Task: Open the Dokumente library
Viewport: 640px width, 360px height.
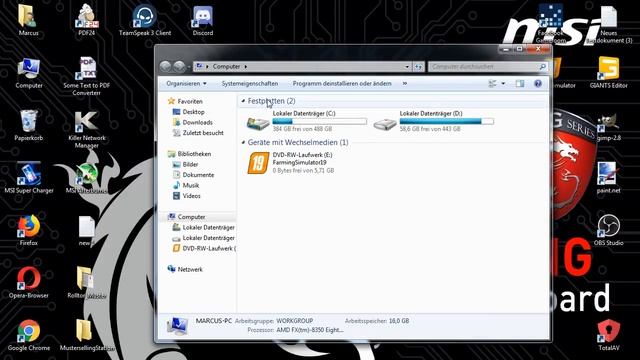Action: click(x=198, y=175)
